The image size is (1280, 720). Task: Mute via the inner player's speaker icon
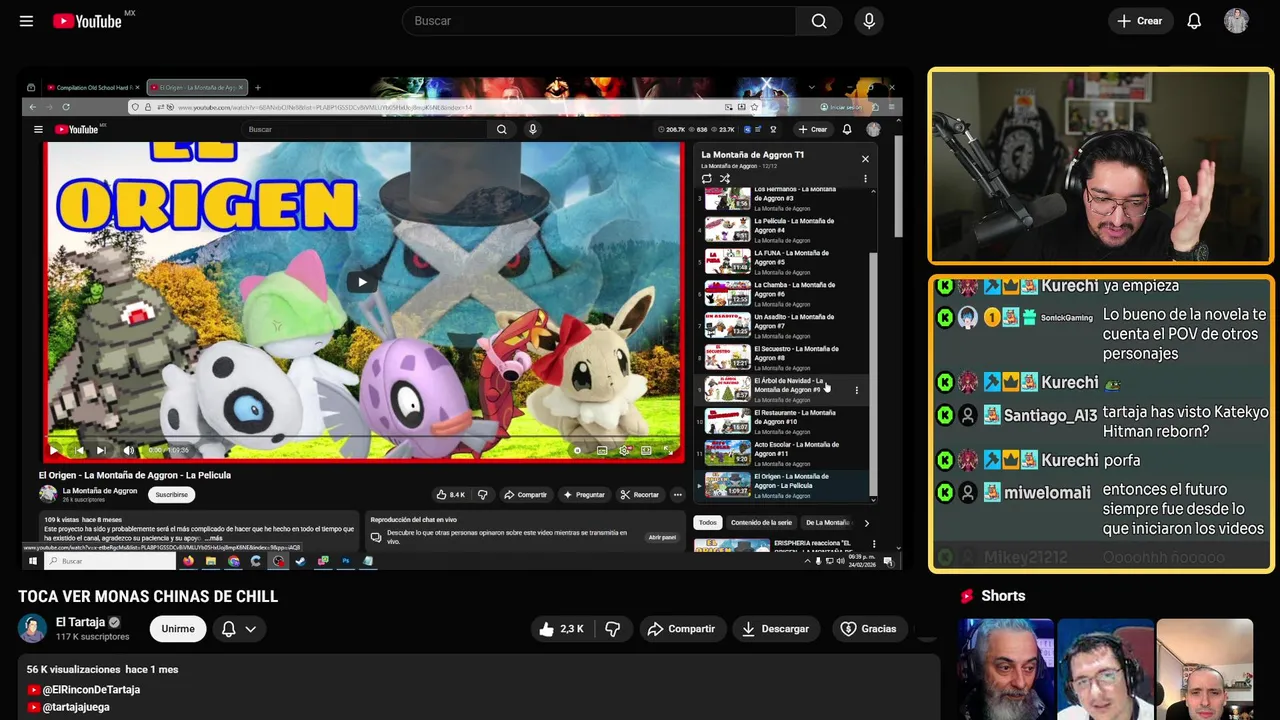(128, 451)
